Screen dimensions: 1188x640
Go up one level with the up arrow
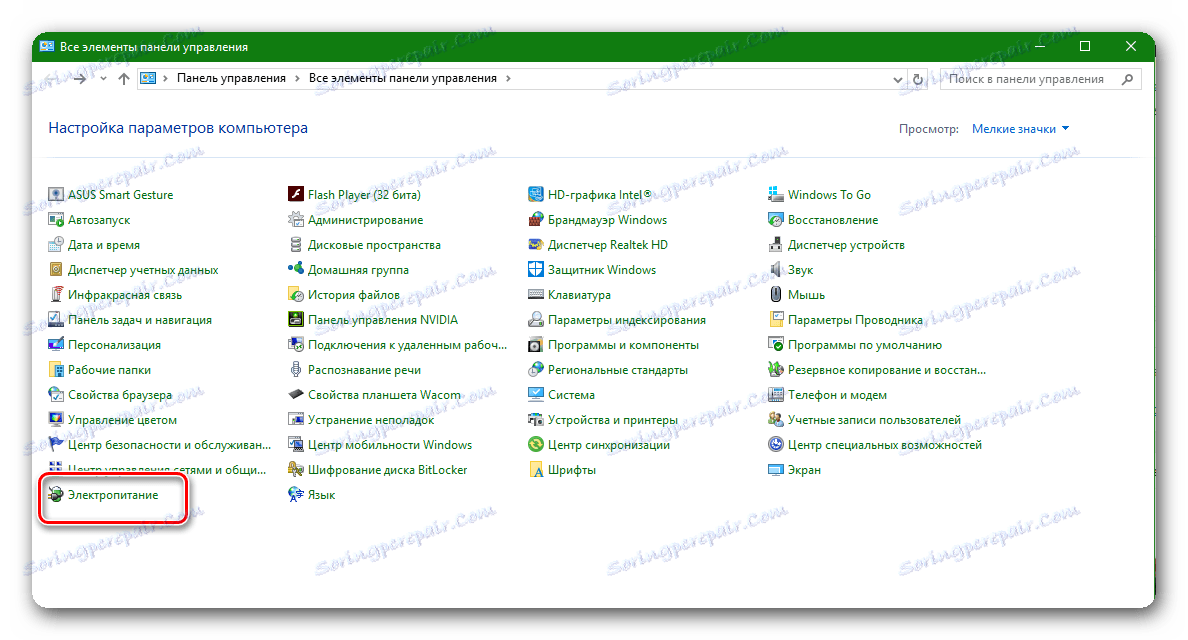coord(123,79)
